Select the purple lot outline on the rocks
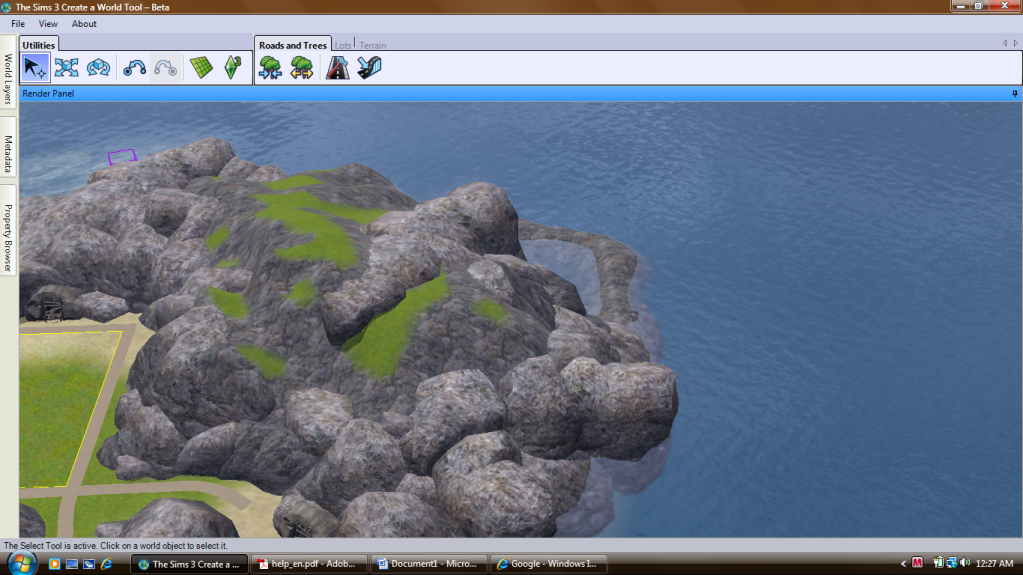The width and height of the screenshot is (1023, 575). point(122,157)
